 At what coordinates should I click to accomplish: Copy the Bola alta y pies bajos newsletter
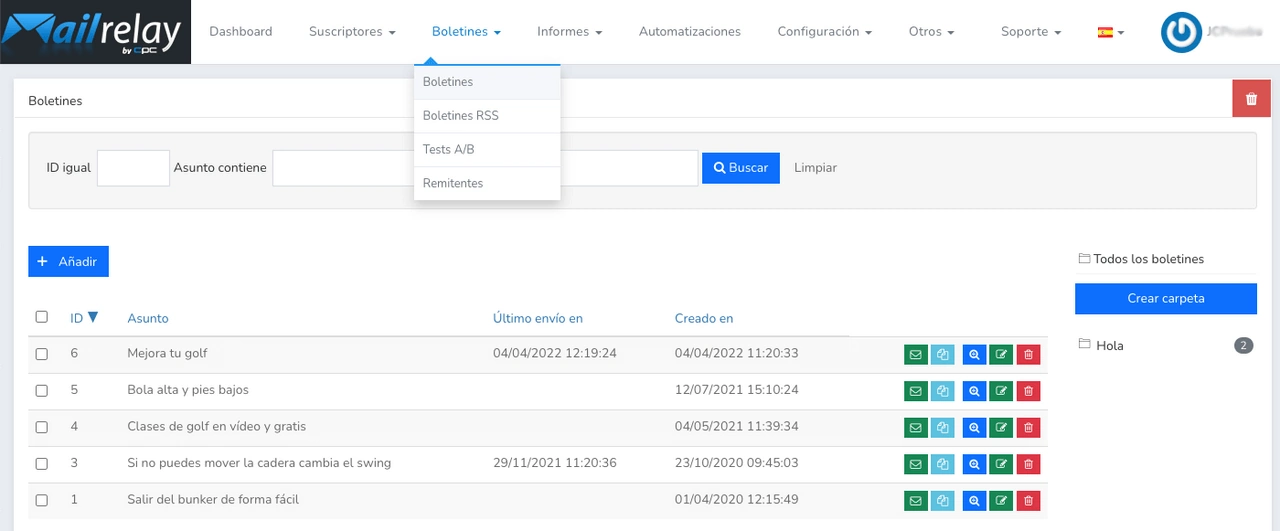[x=943, y=391]
